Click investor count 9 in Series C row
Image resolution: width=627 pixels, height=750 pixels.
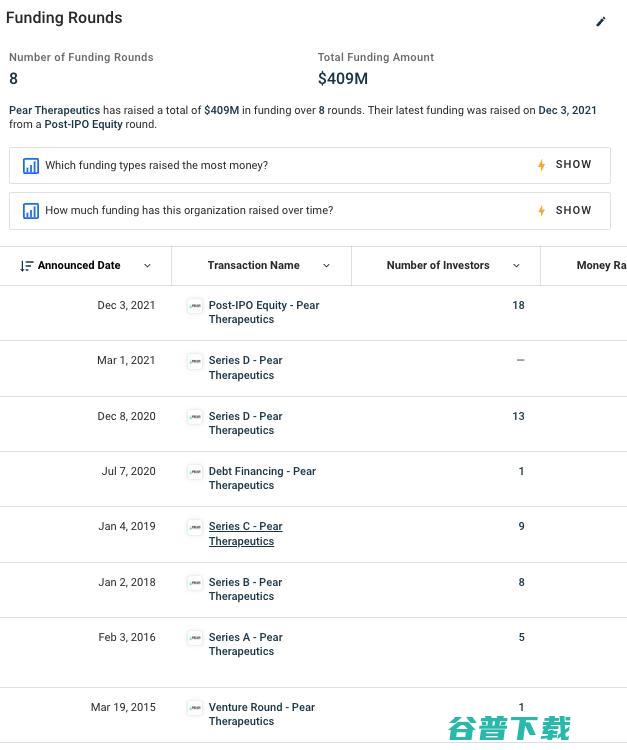(521, 527)
